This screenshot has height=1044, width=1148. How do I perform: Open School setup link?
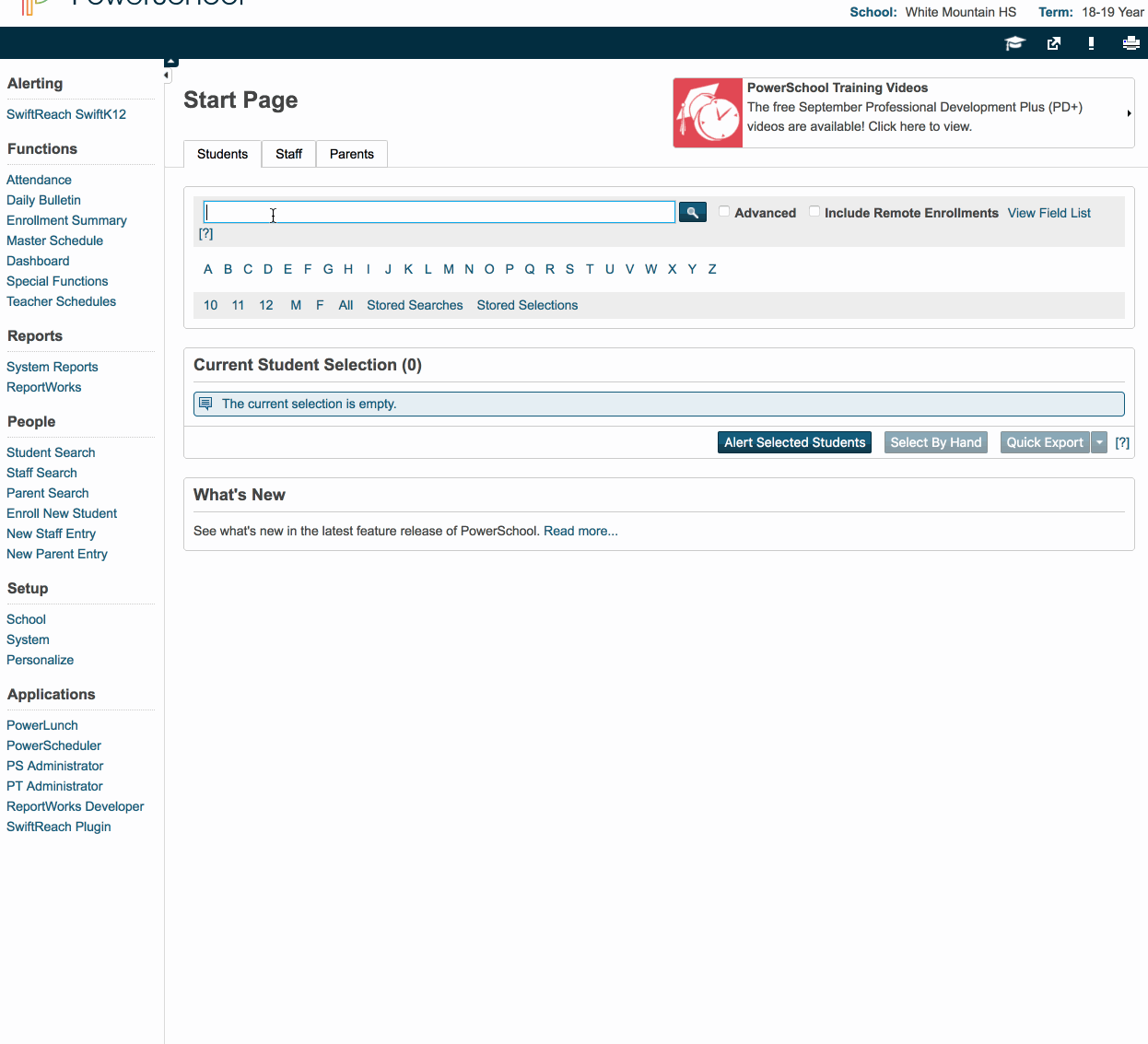pos(26,619)
